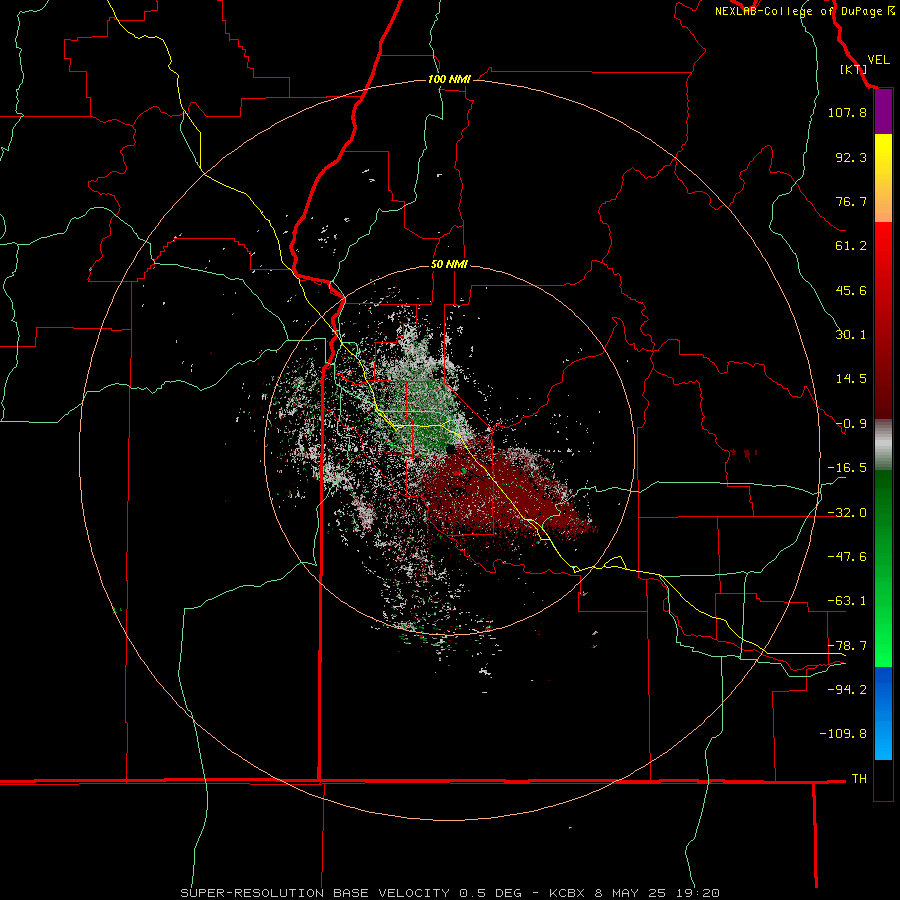Select the -63.1 velocity scale value
This screenshot has width=900, height=900.
point(847,601)
